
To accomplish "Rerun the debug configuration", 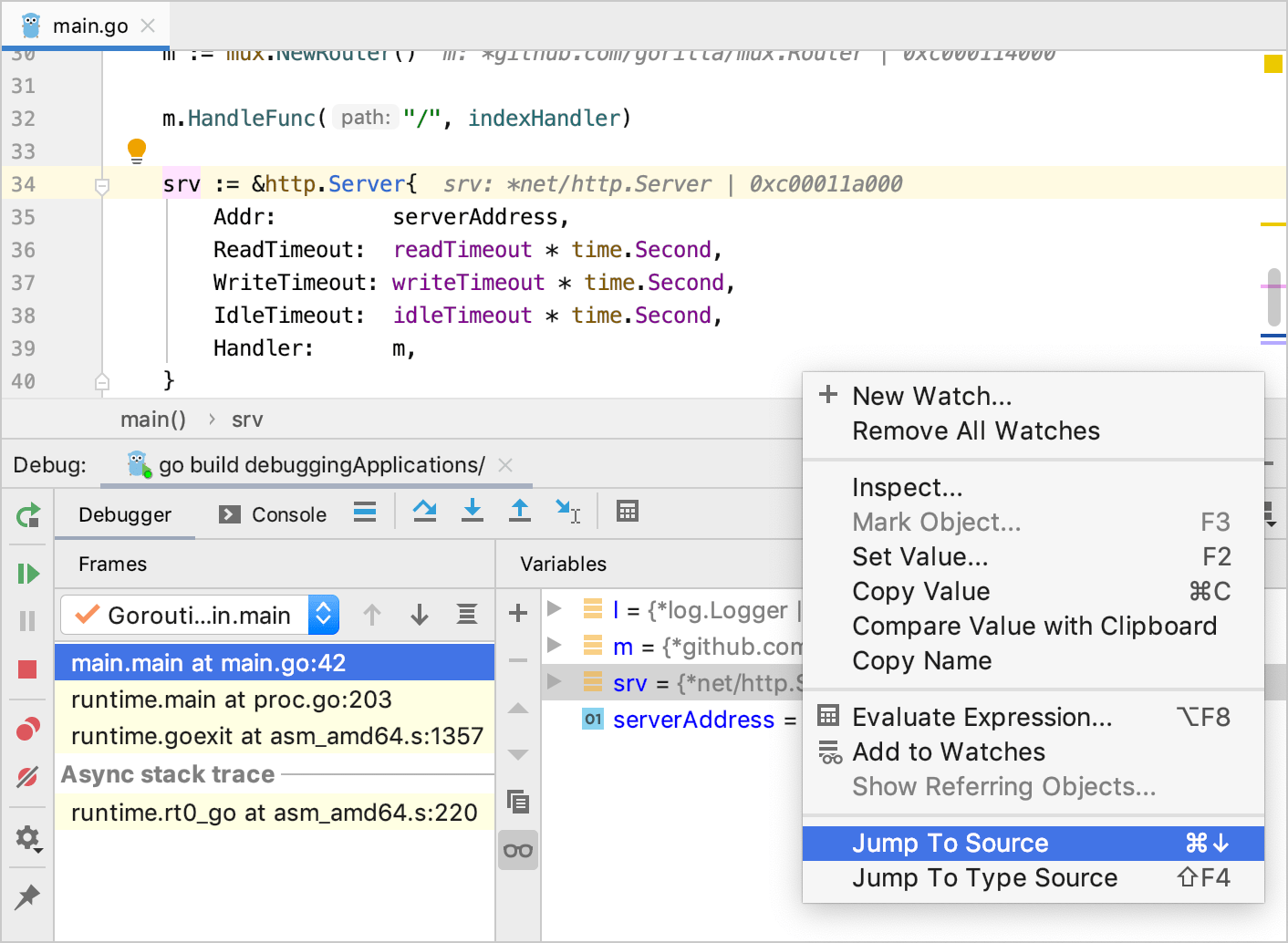I will pos(27,515).
